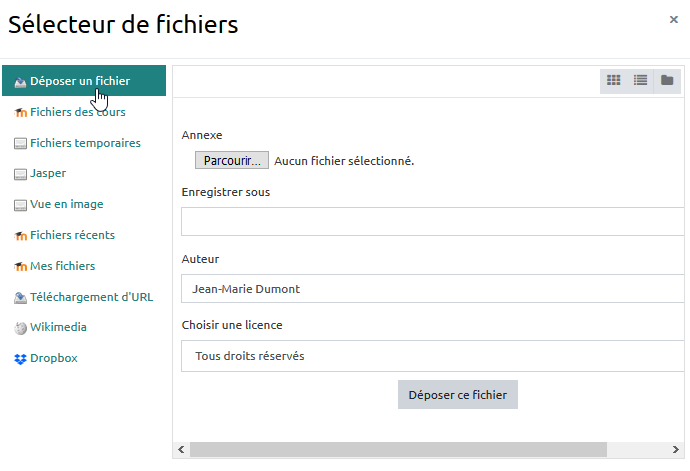
Task: Click the Déposer ce fichier button
Action: tap(457, 395)
